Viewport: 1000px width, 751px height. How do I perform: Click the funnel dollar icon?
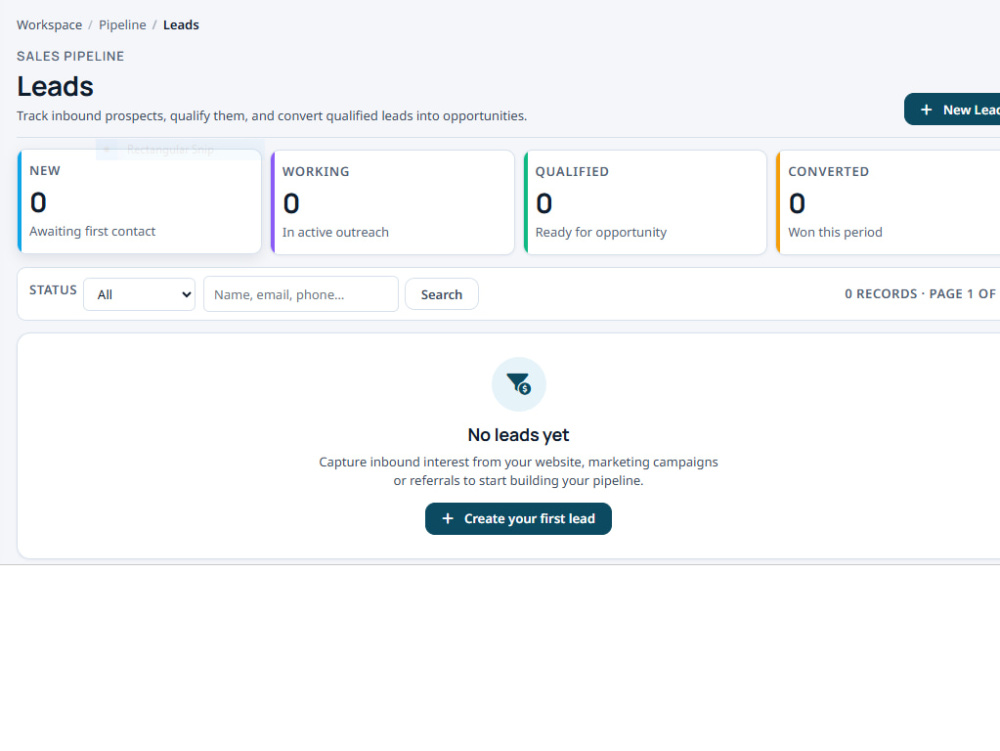518,384
